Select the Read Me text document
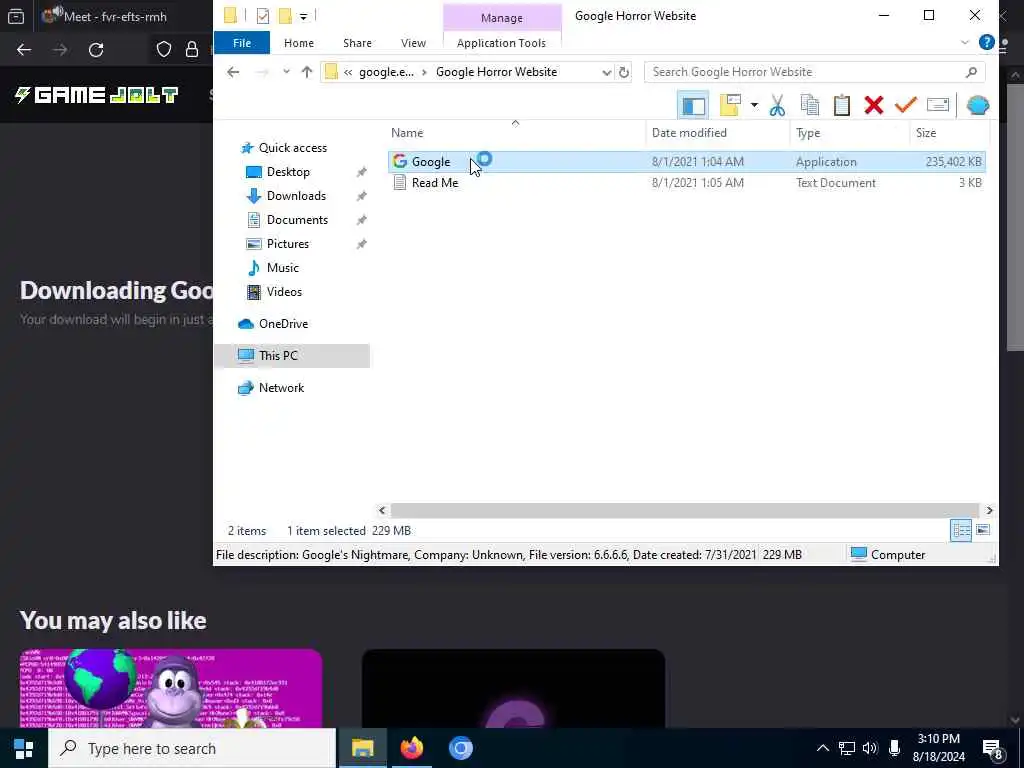Image resolution: width=1024 pixels, height=768 pixels. coord(686,183)
